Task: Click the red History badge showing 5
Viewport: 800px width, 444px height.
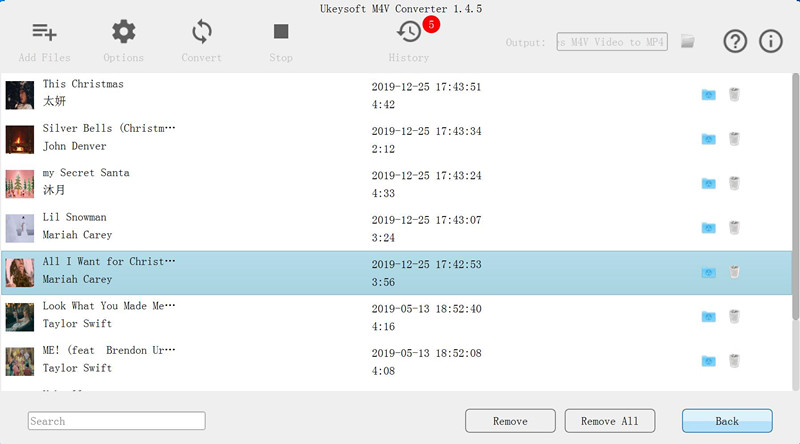Action: [x=431, y=24]
